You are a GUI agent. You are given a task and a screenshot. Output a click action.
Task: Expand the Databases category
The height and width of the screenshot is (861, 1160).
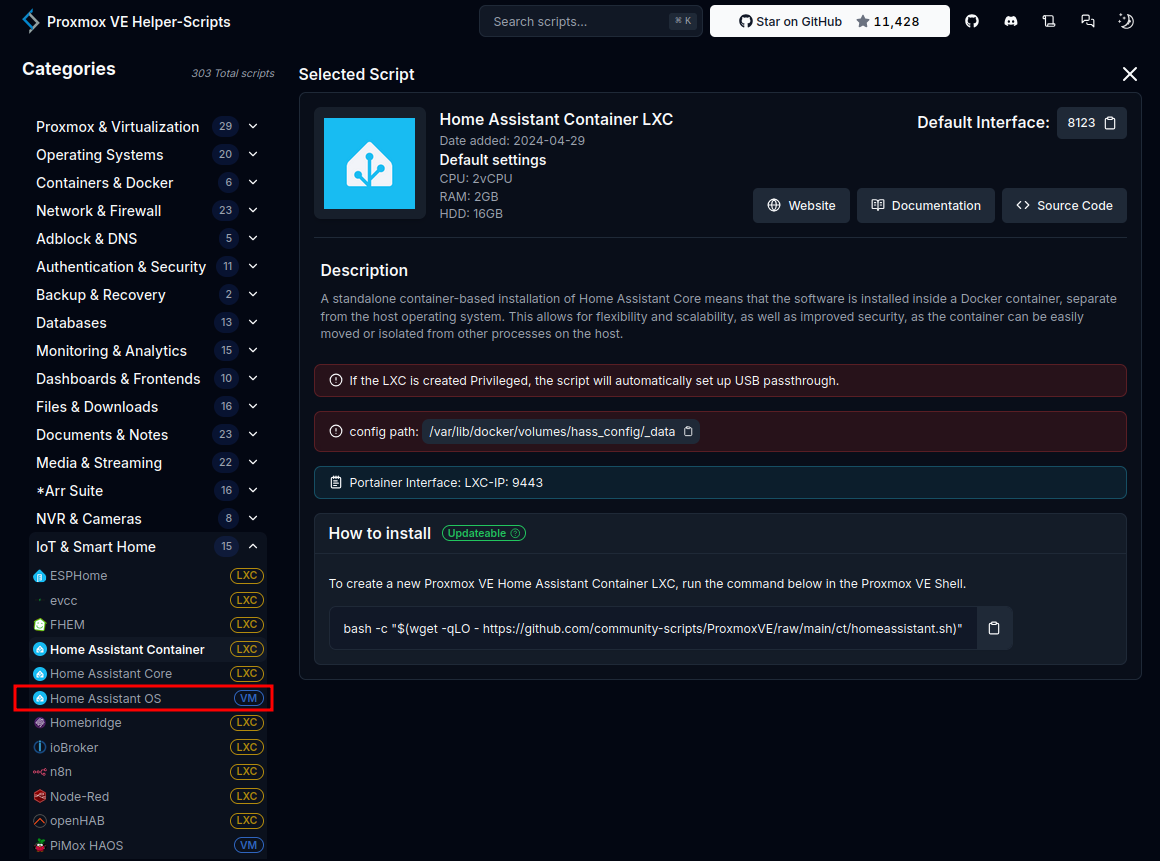pyautogui.click(x=253, y=322)
